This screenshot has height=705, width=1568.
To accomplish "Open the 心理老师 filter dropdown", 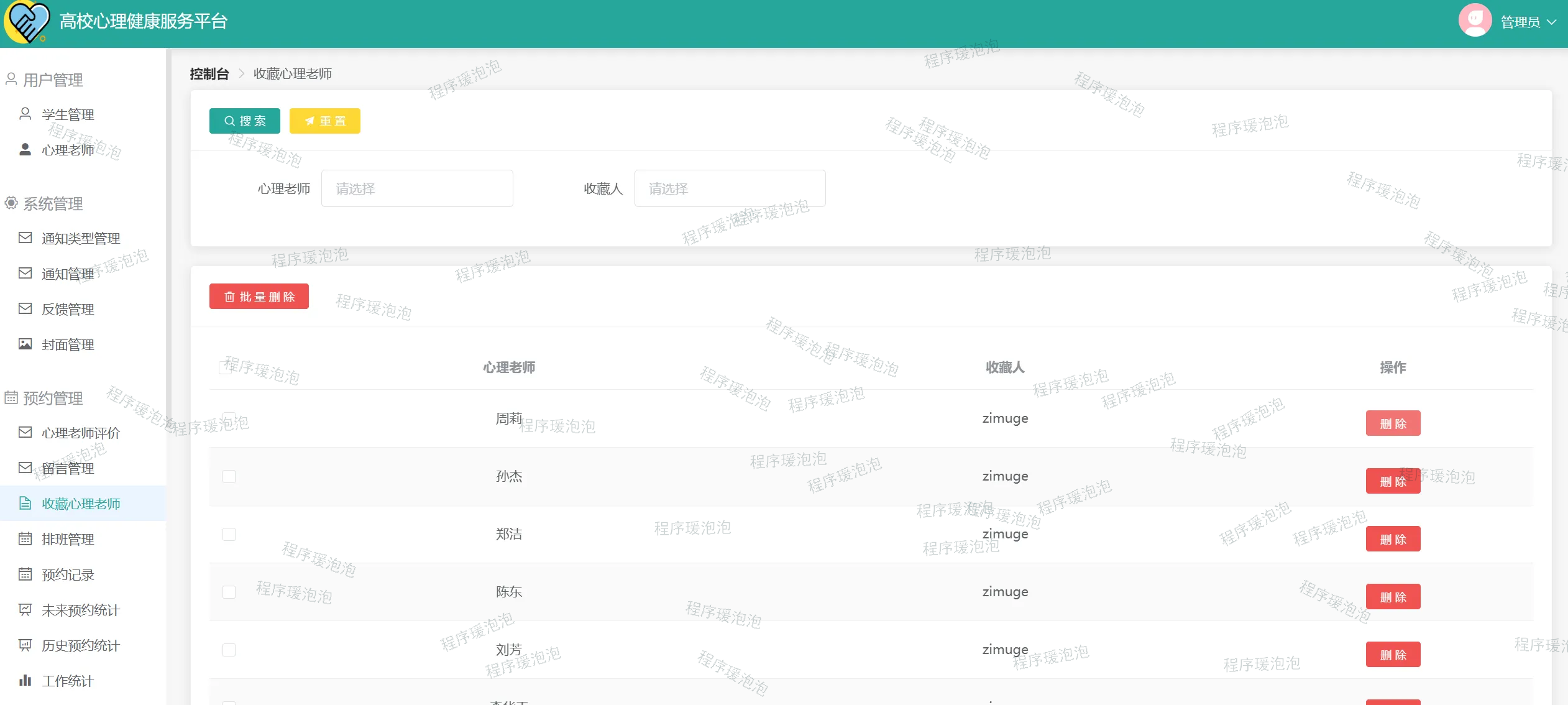I will pos(417,189).
